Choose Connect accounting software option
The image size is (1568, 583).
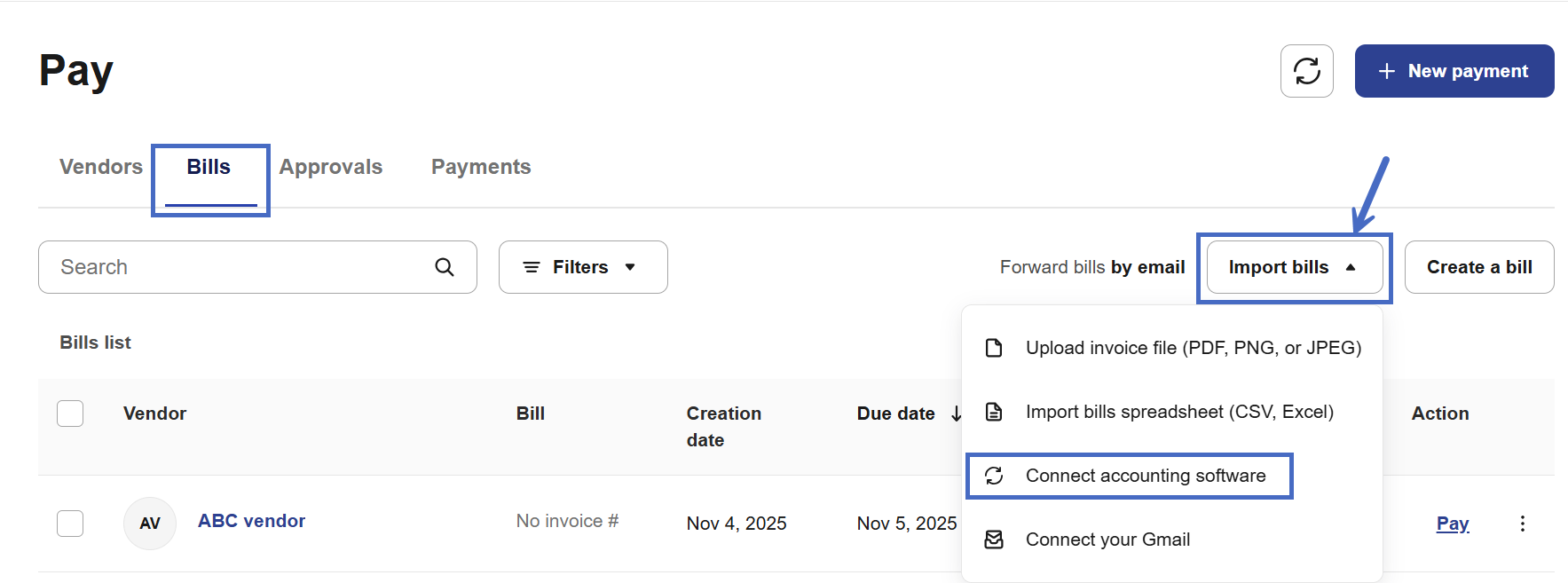[x=1145, y=476]
